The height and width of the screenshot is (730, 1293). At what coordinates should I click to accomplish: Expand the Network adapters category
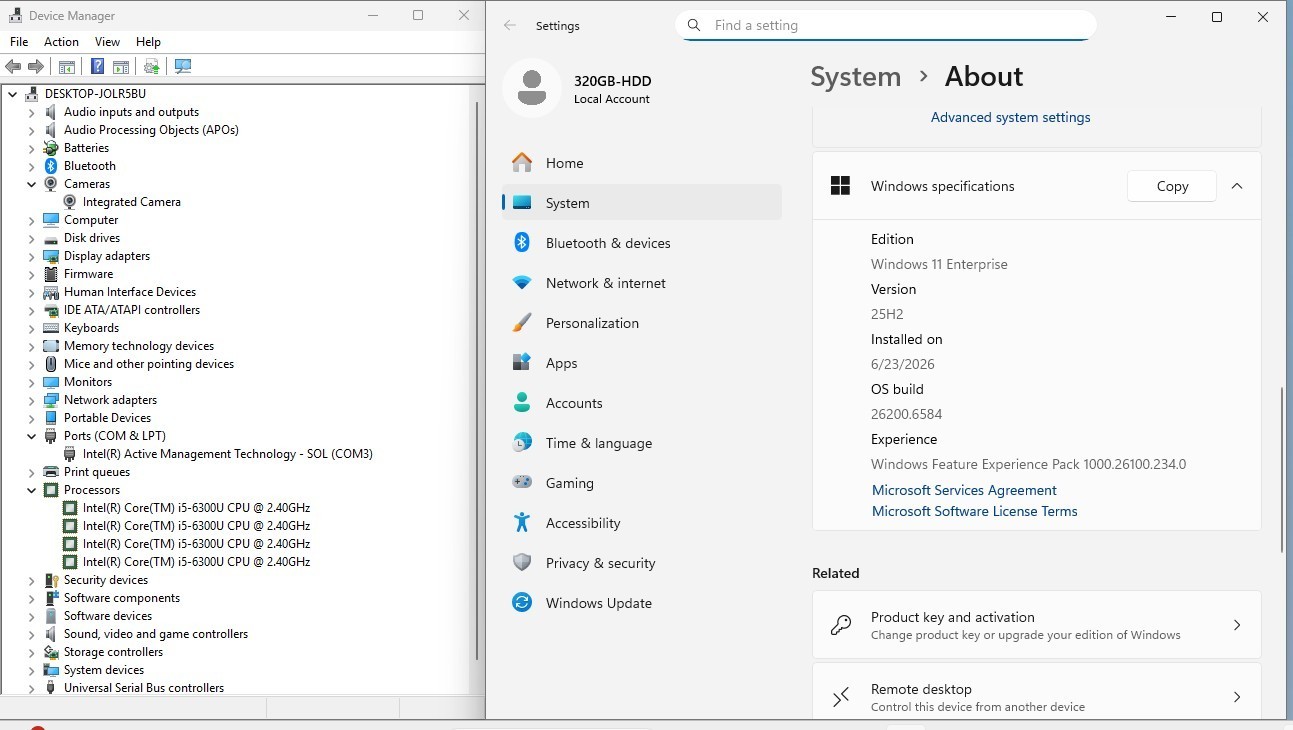click(x=32, y=400)
